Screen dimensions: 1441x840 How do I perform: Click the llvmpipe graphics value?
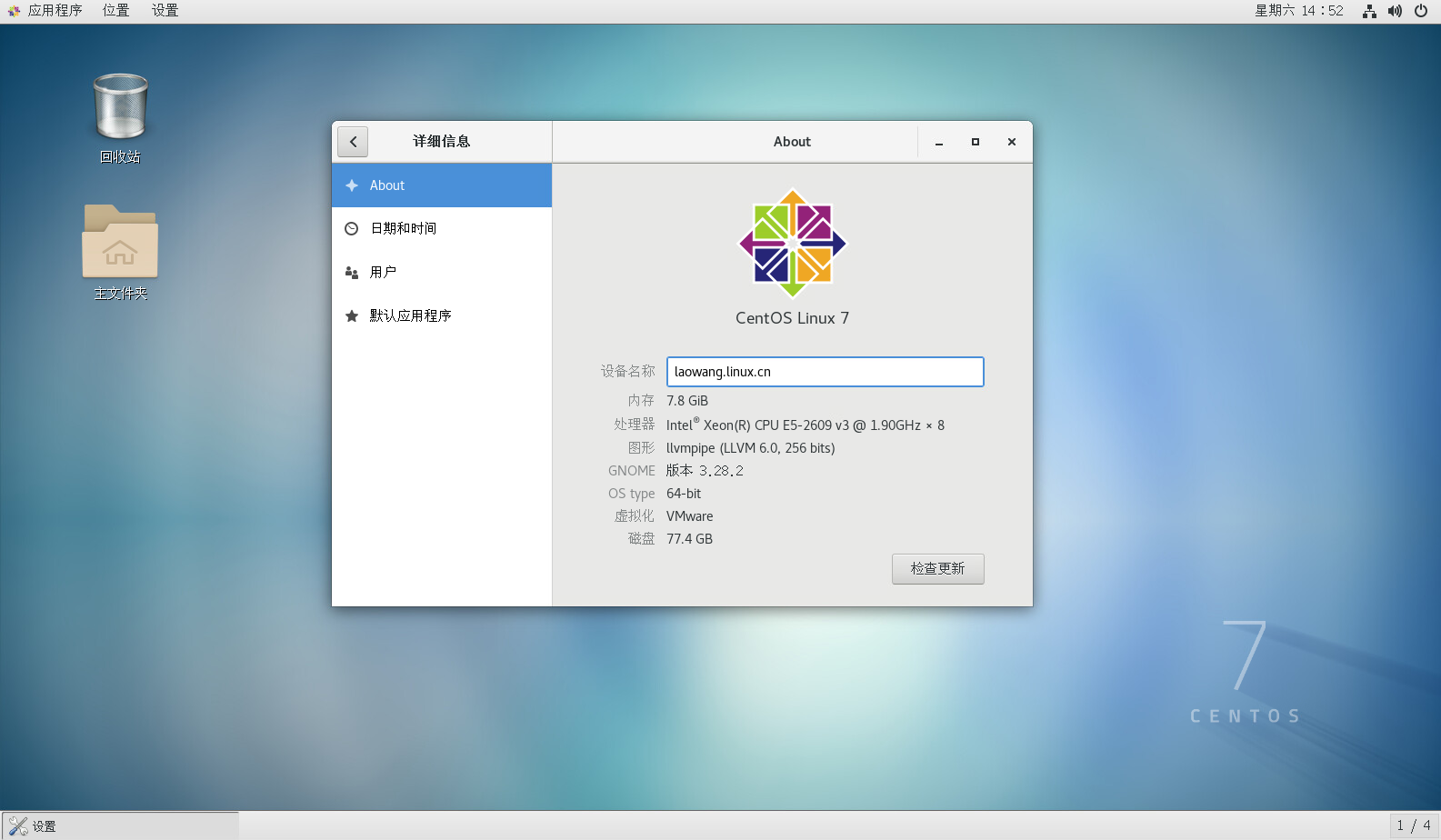point(751,448)
